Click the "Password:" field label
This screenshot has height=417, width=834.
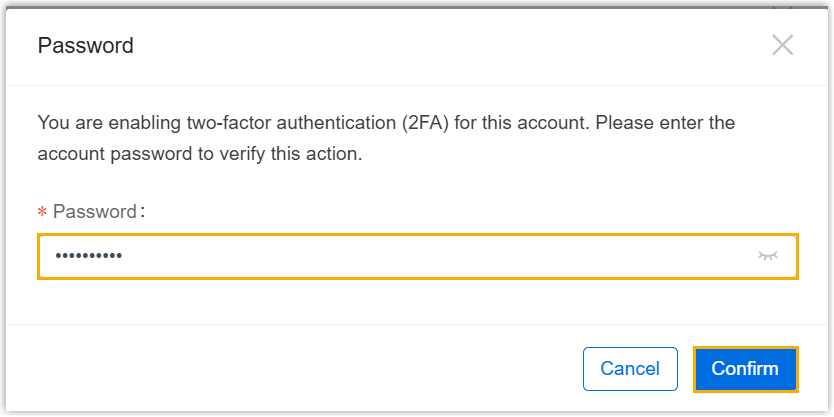[x=98, y=211]
